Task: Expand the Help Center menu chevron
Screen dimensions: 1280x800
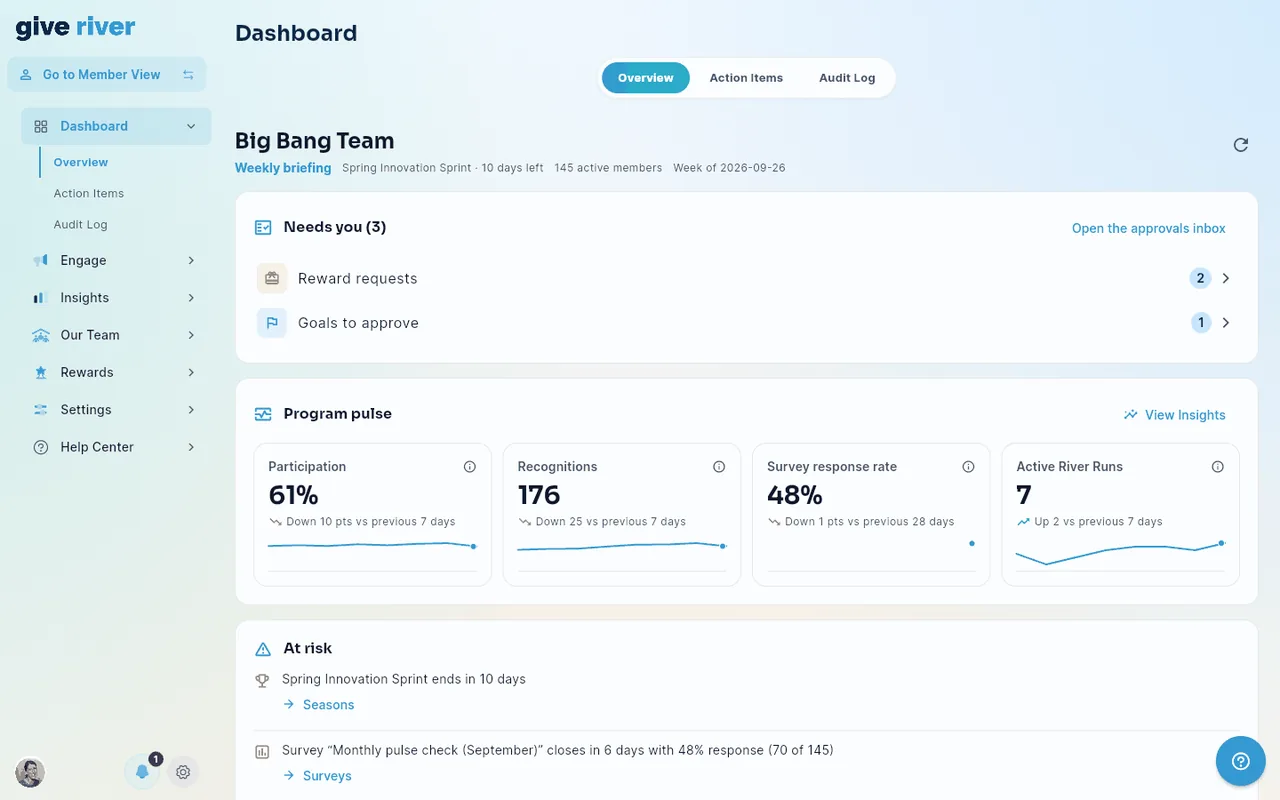Action: (x=191, y=447)
